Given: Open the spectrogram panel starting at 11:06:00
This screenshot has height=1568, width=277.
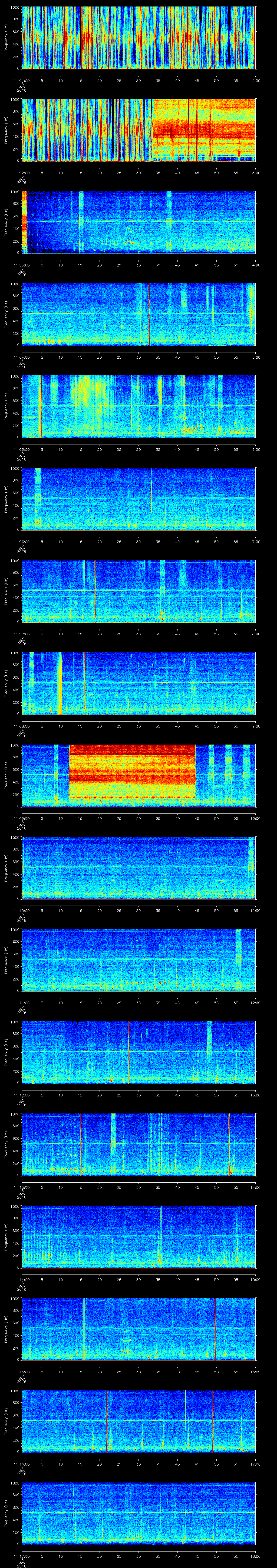Looking at the screenshot, I should (139, 499).
